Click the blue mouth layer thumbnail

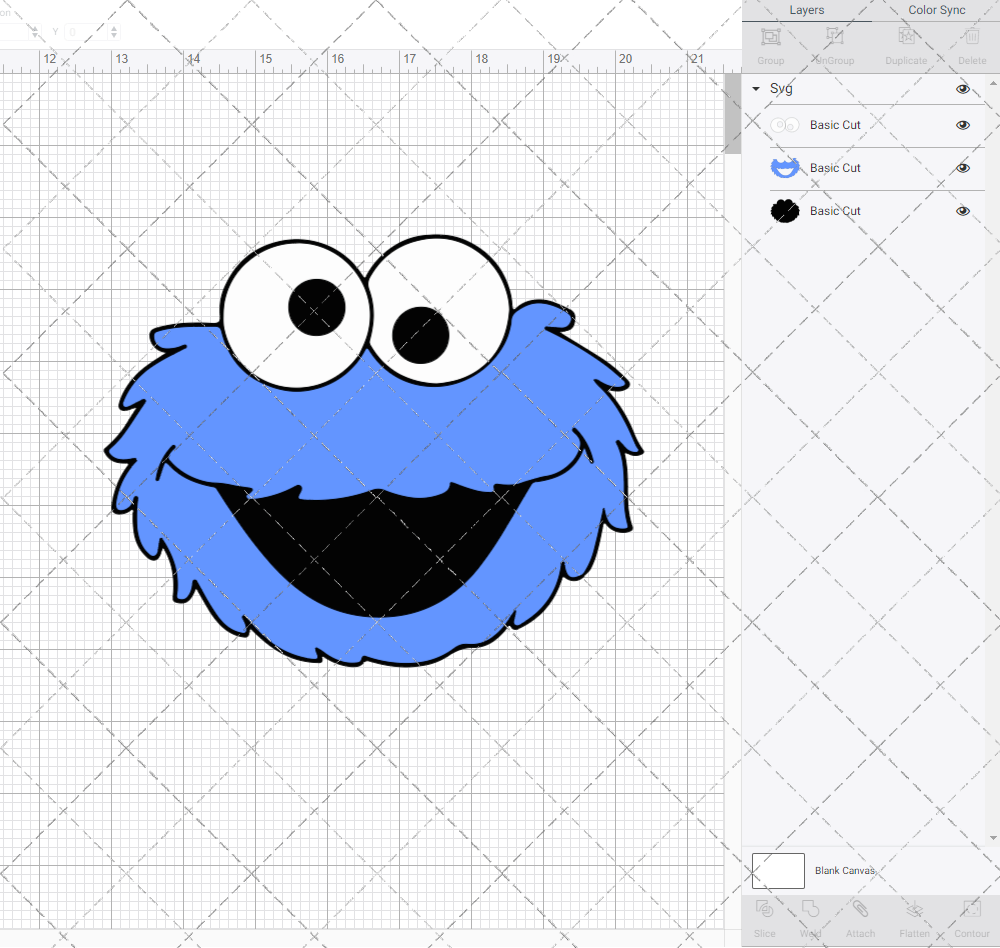point(785,168)
